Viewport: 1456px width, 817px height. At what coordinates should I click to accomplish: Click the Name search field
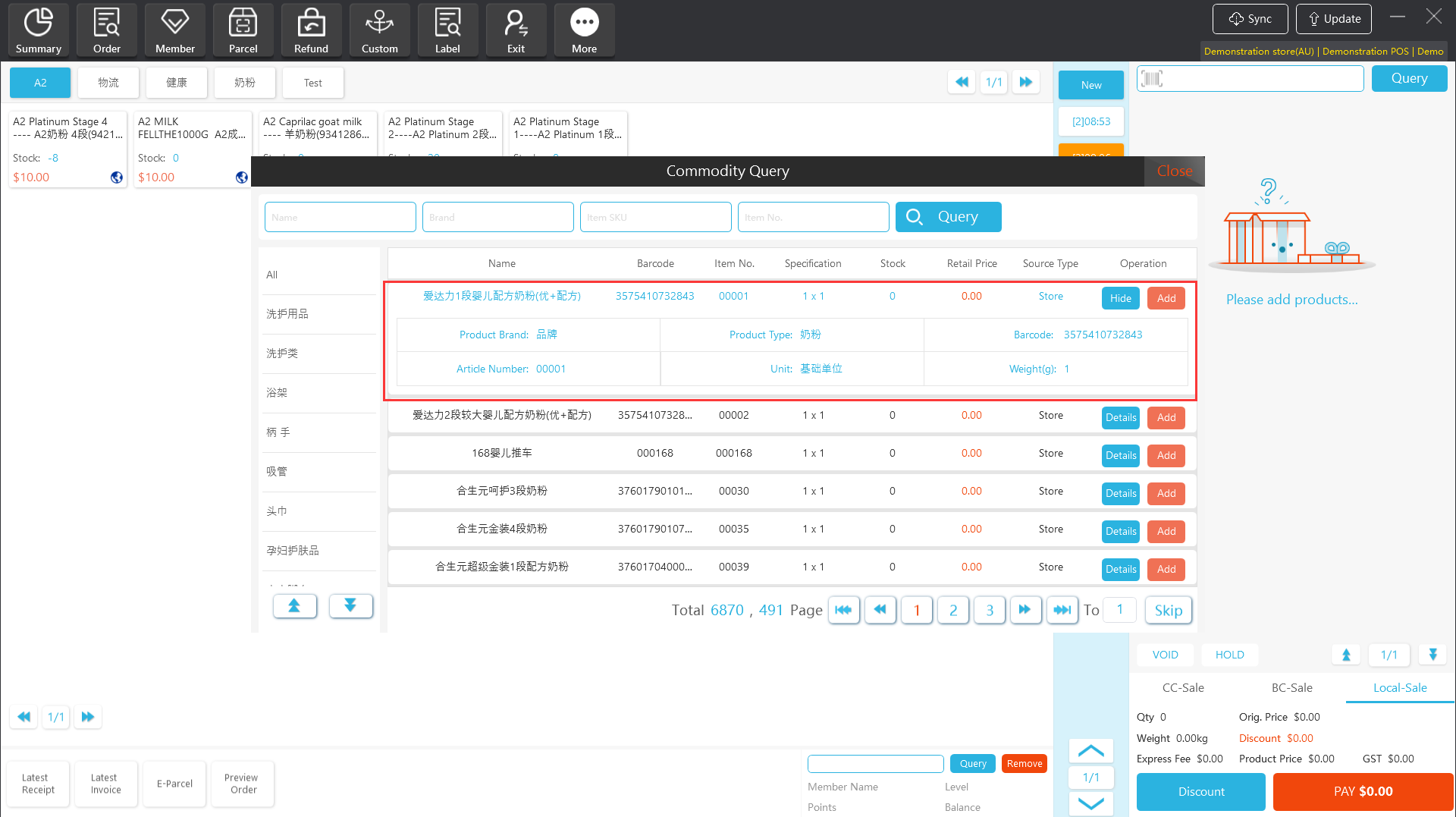pos(340,217)
